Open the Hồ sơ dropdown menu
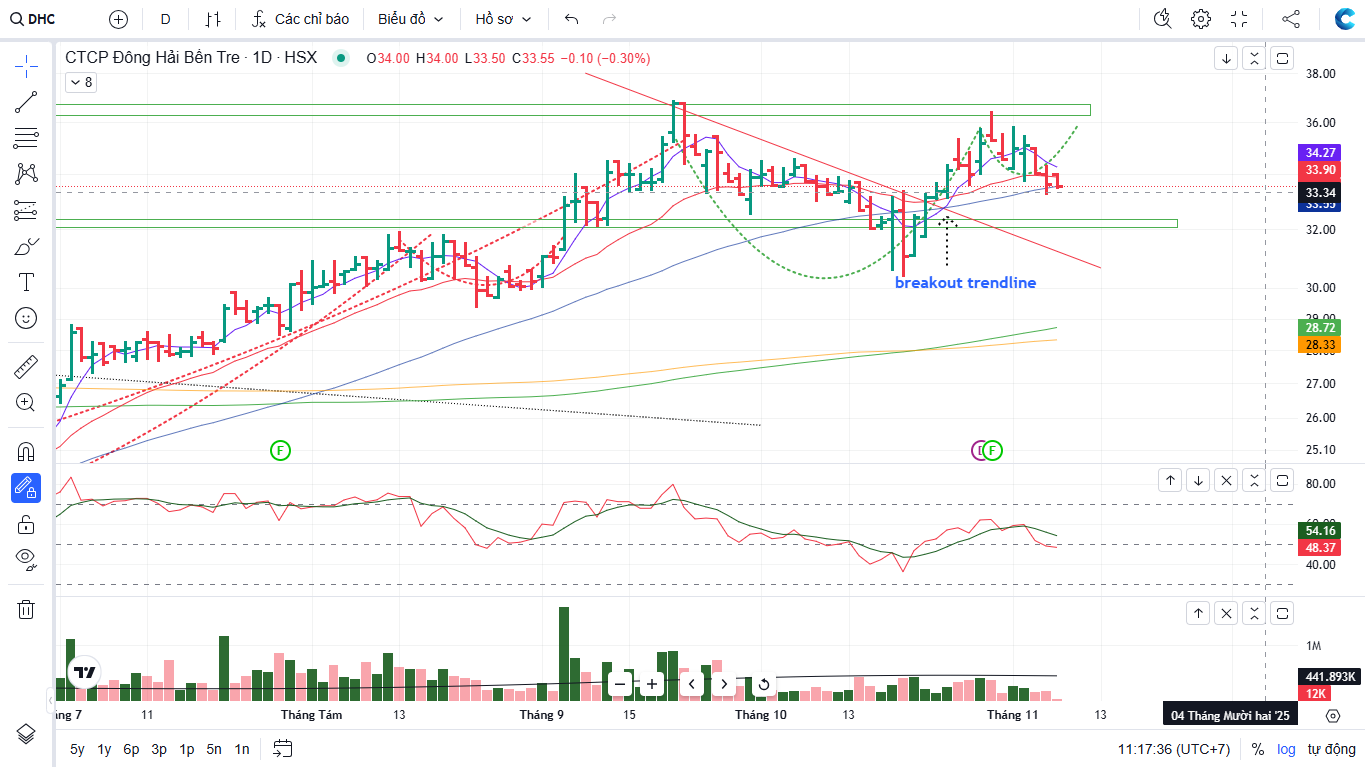 click(503, 19)
